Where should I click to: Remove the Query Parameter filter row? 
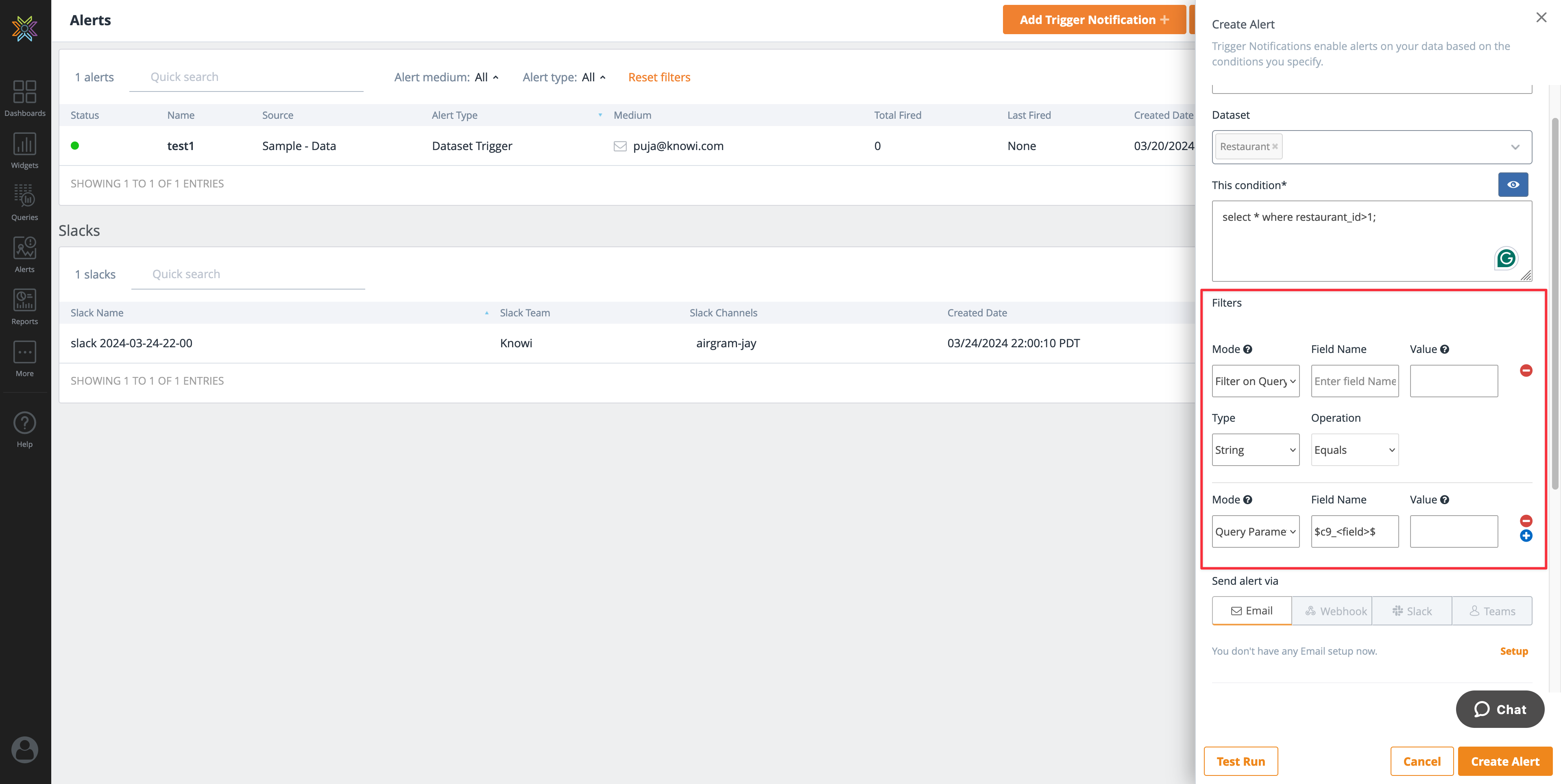(1526, 520)
